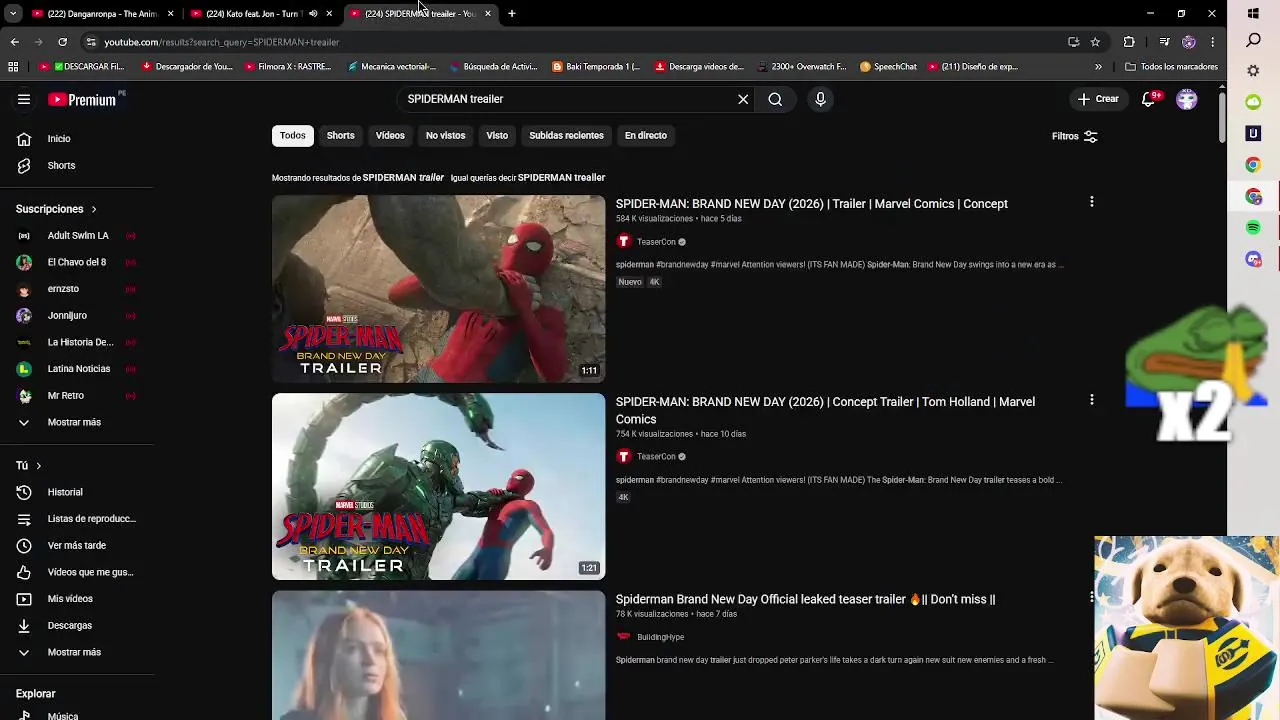The image size is (1280, 720).
Task: Reload the page
Action: (63, 42)
